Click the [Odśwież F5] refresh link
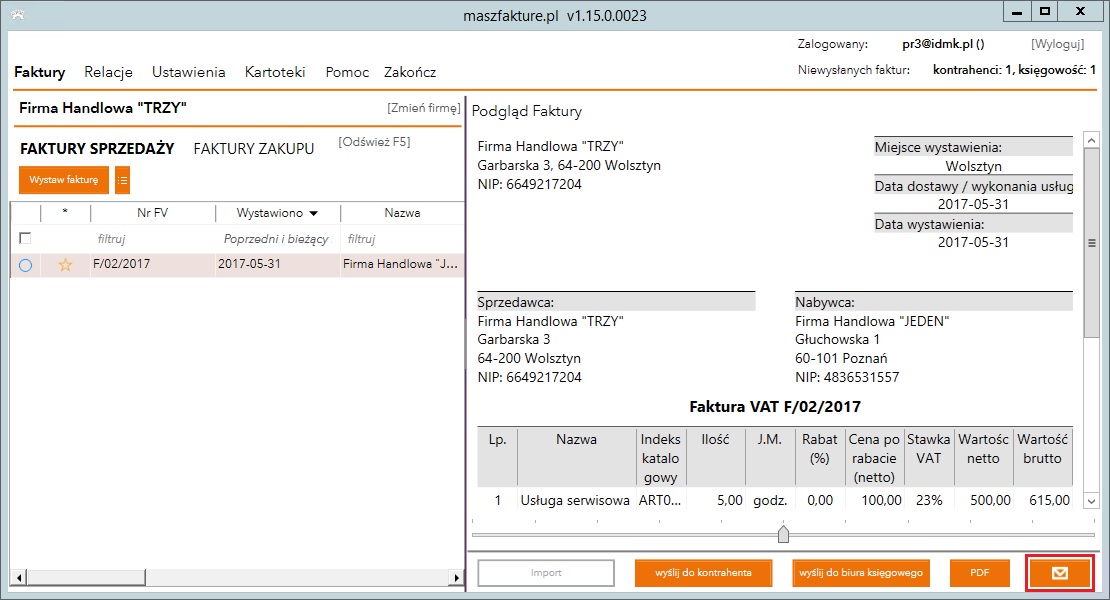 (x=374, y=142)
